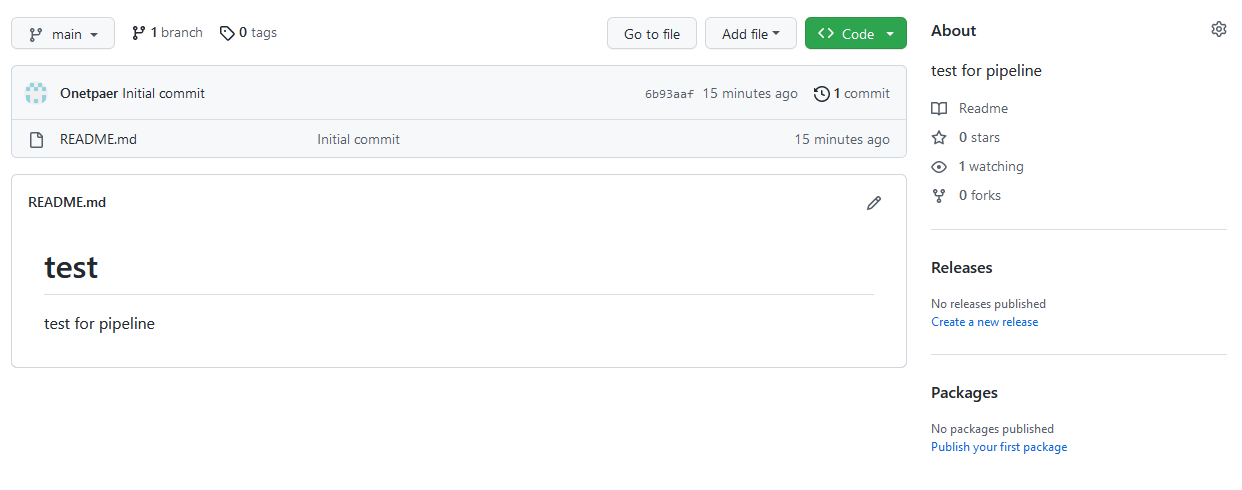Click Create a new release
This screenshot has width=1242, height=490.
tap(984, 322)
